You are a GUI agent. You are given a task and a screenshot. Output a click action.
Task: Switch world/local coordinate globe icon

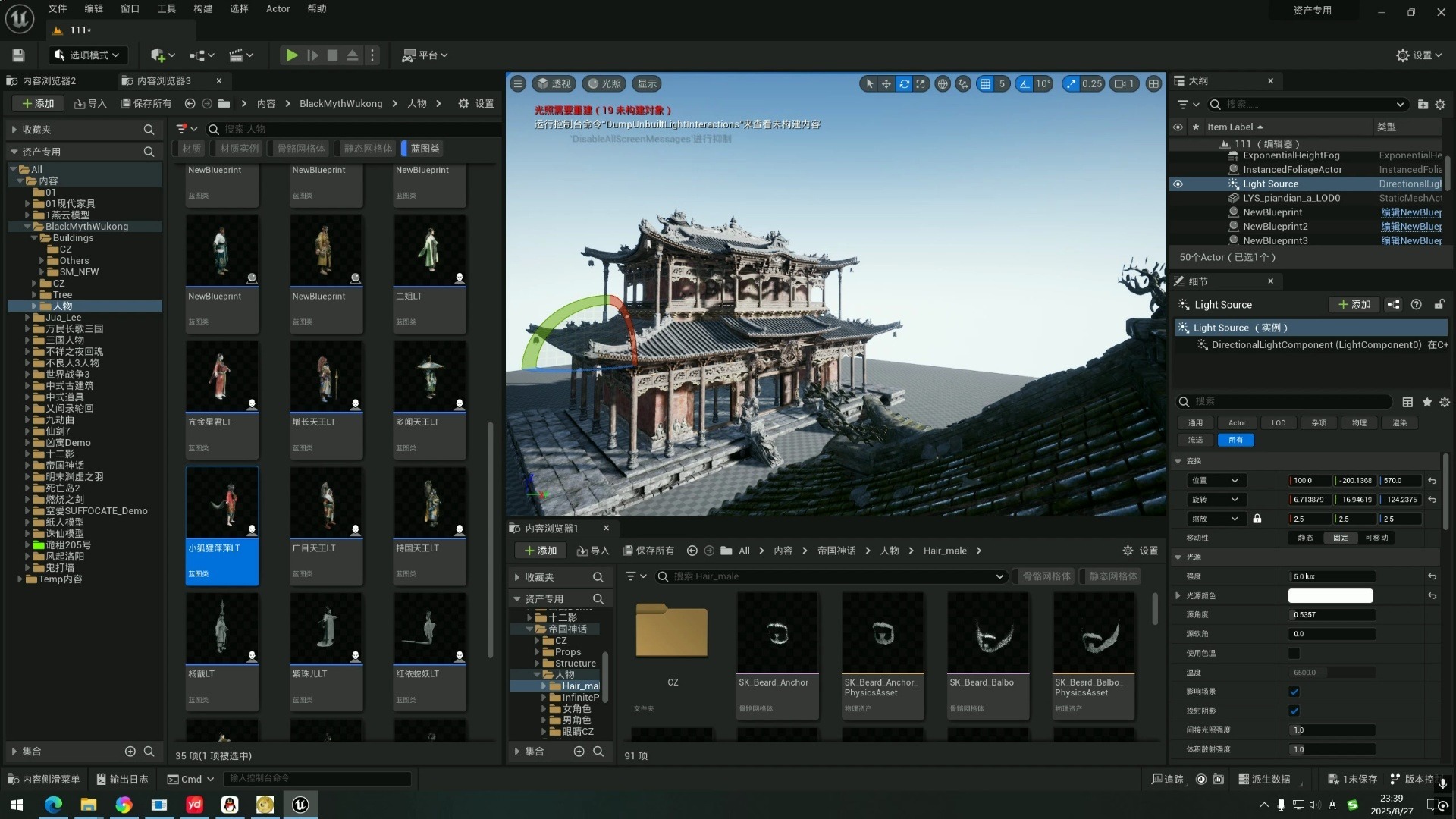(943, 84)
